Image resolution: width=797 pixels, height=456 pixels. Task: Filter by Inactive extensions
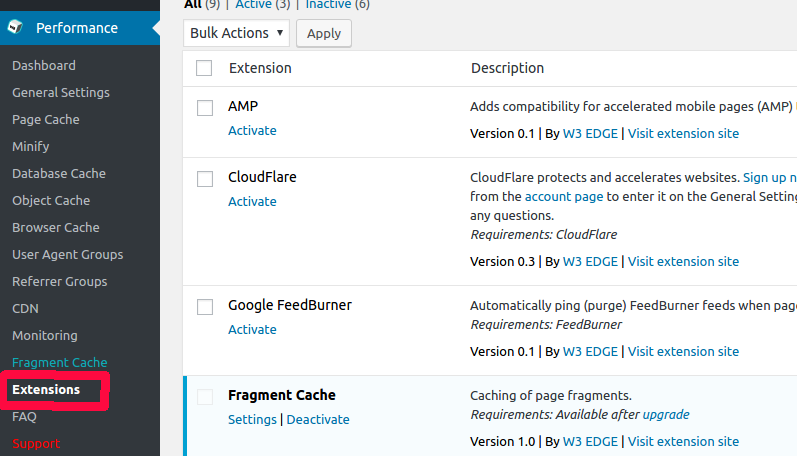pos(328,5)
